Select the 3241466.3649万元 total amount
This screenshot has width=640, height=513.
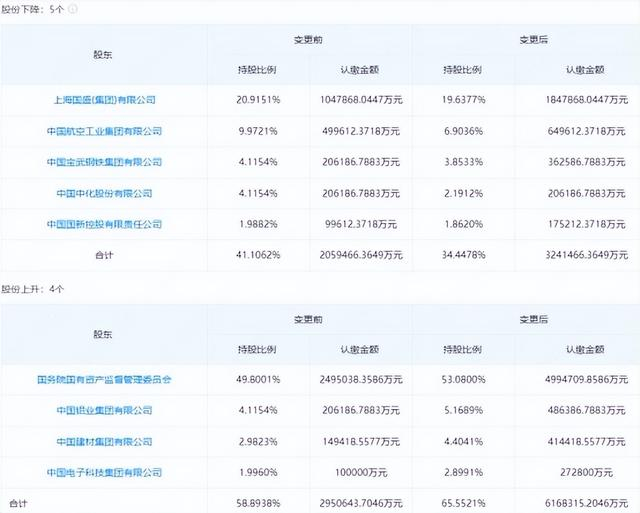pyautogui.click(x=587, y=255)
